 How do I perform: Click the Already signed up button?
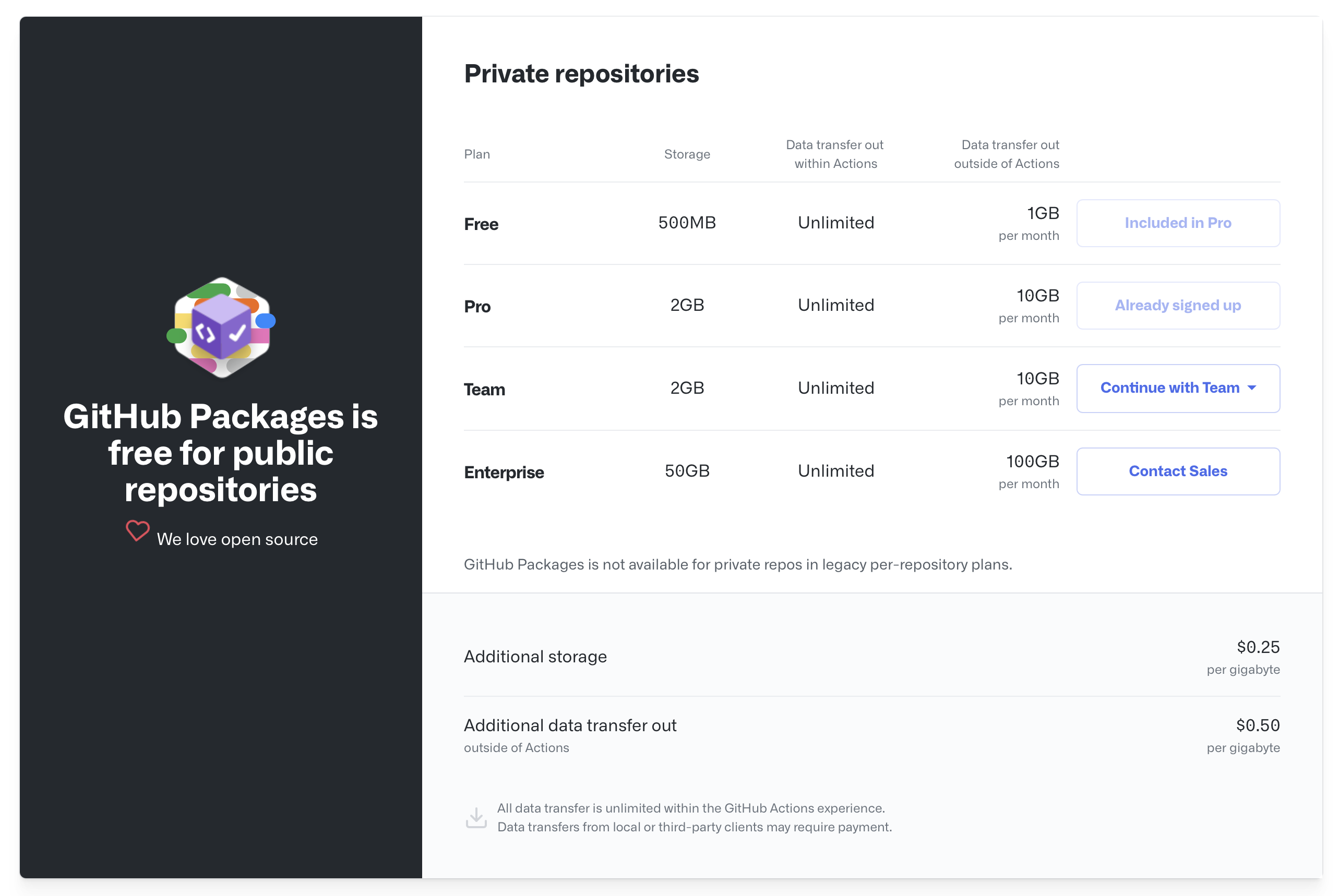pyautogui.click(x=1178, y=306)
